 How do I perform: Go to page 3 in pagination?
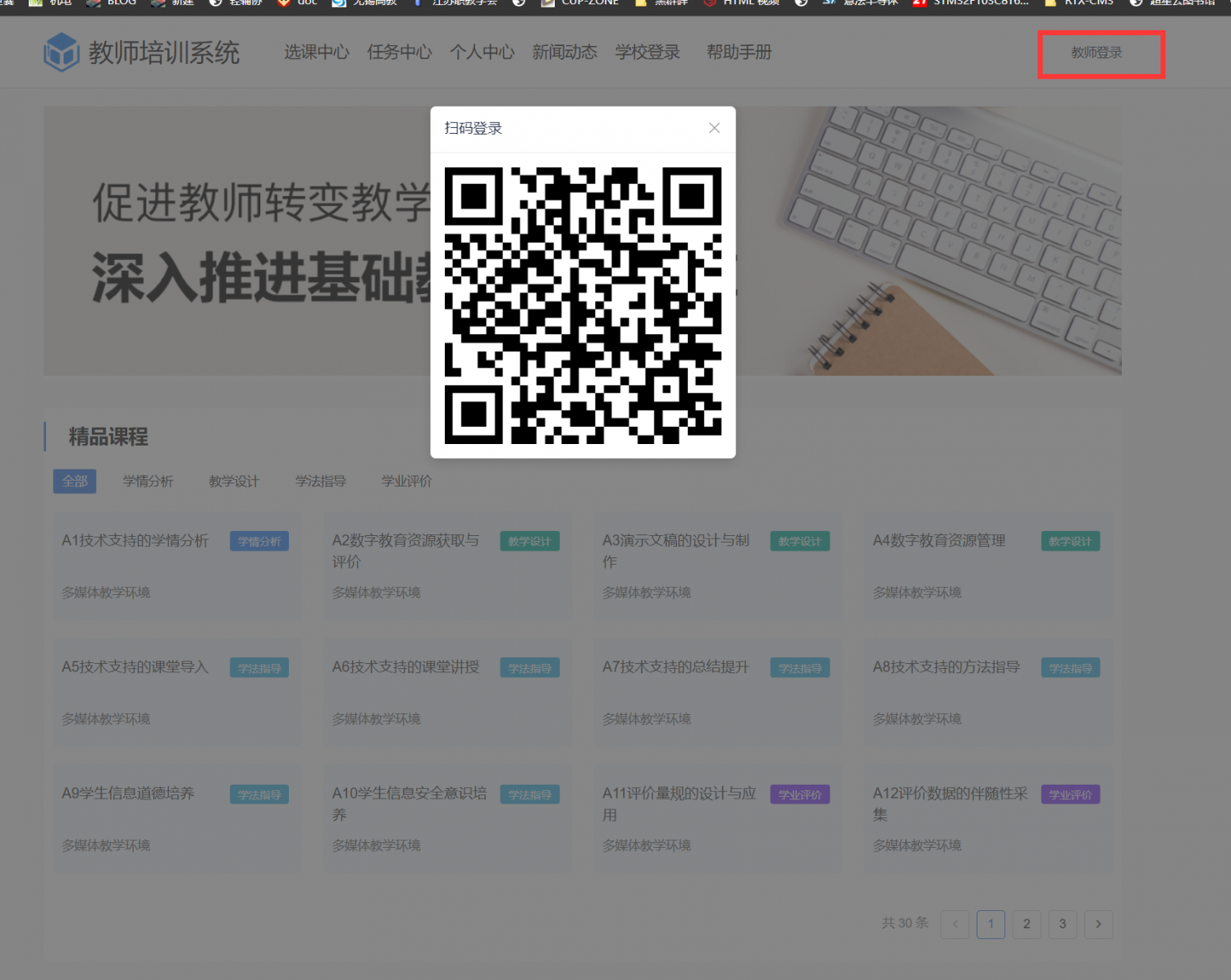pos(1063,924)
